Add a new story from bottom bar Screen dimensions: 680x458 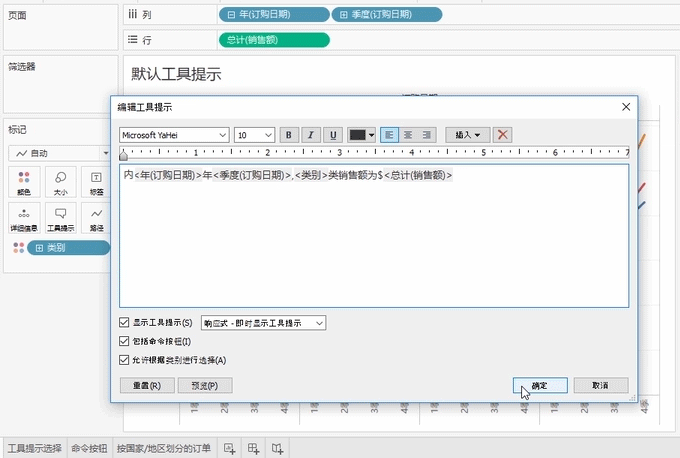(x=277, y=448)
